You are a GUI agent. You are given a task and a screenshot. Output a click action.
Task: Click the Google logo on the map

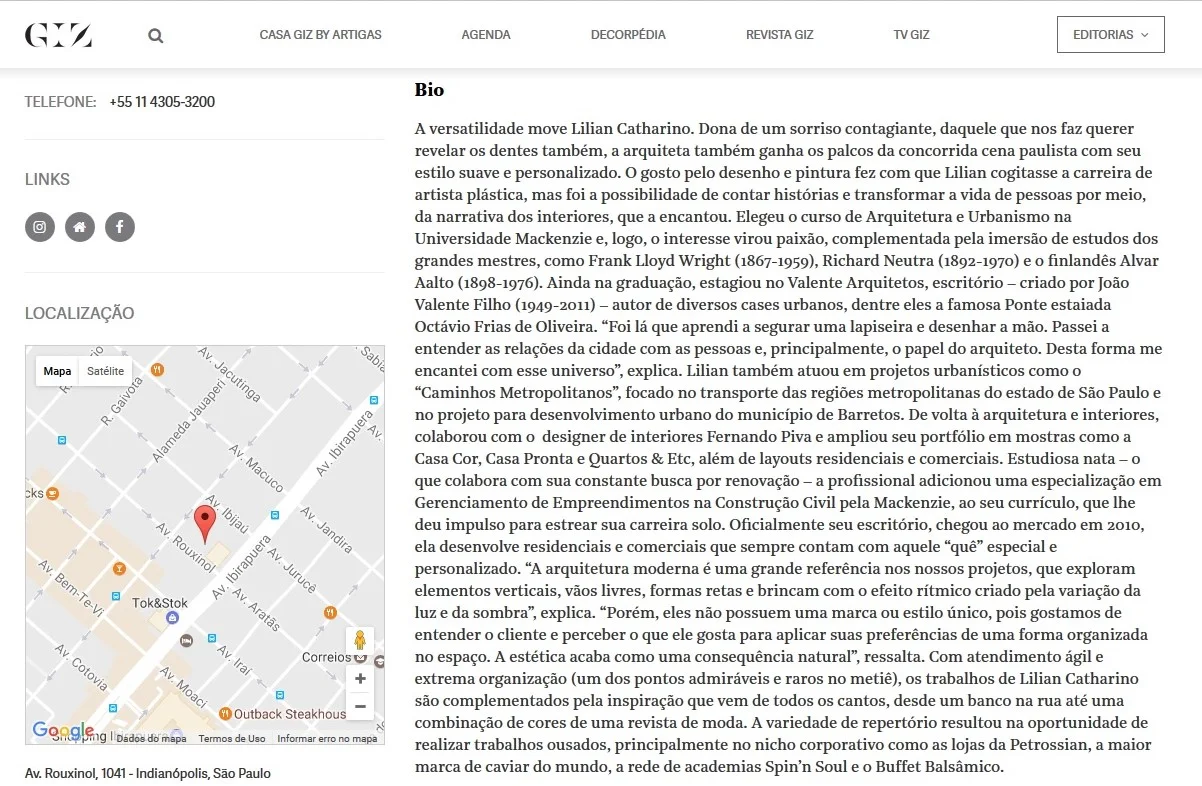pos(63,731)
